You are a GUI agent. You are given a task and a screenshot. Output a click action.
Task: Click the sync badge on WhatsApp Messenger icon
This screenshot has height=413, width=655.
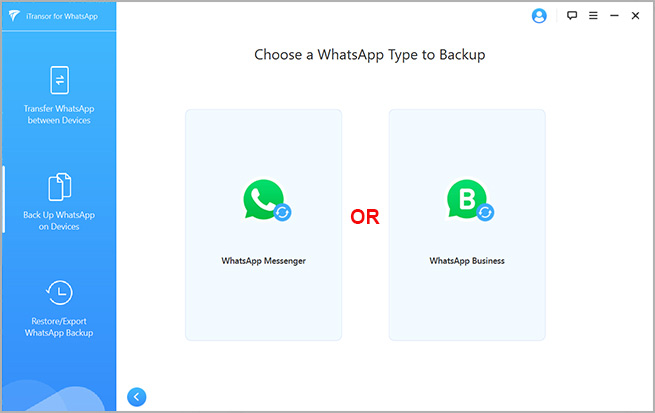click(x=282, y=213)
